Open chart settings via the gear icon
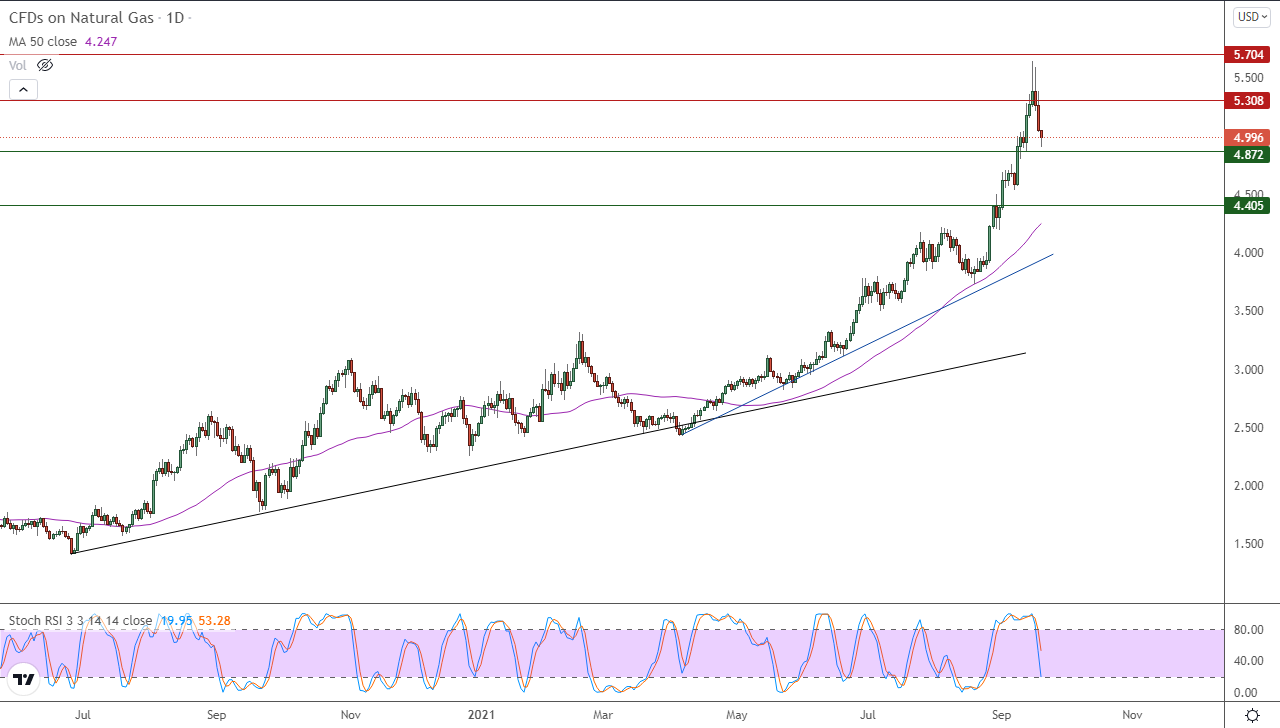1280x728 pixels. (x=1252, y=715)
